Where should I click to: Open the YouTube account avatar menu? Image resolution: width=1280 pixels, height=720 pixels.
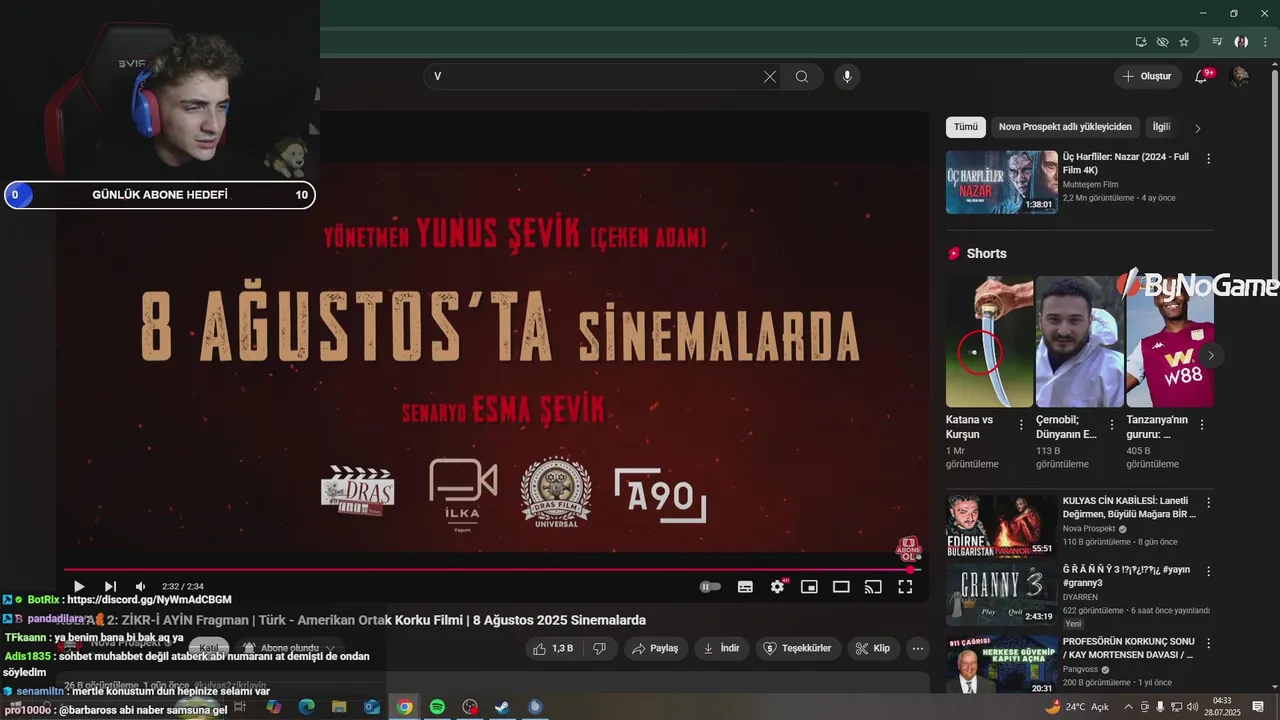click(x=1239, y=77)
